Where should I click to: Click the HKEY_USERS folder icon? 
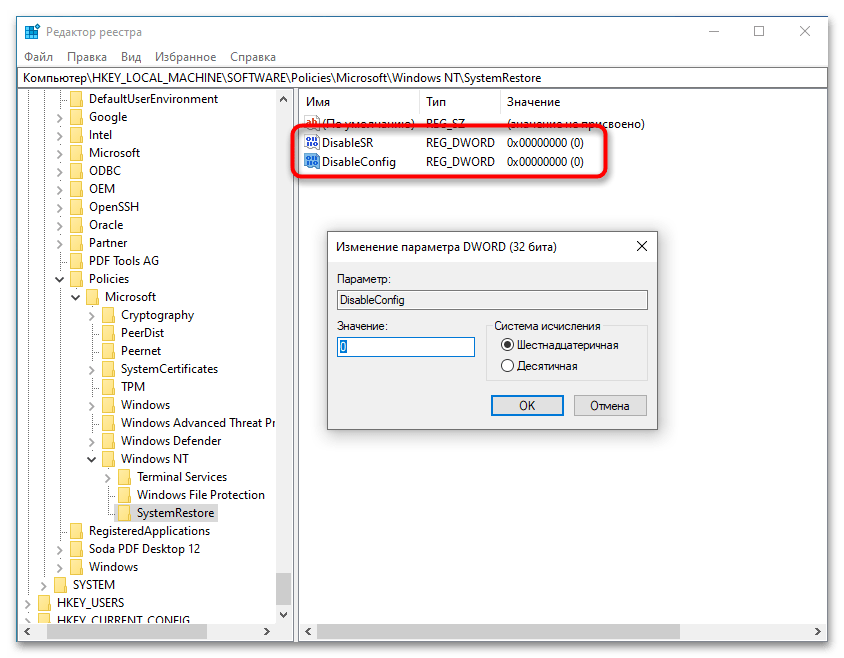coord(45,603)
